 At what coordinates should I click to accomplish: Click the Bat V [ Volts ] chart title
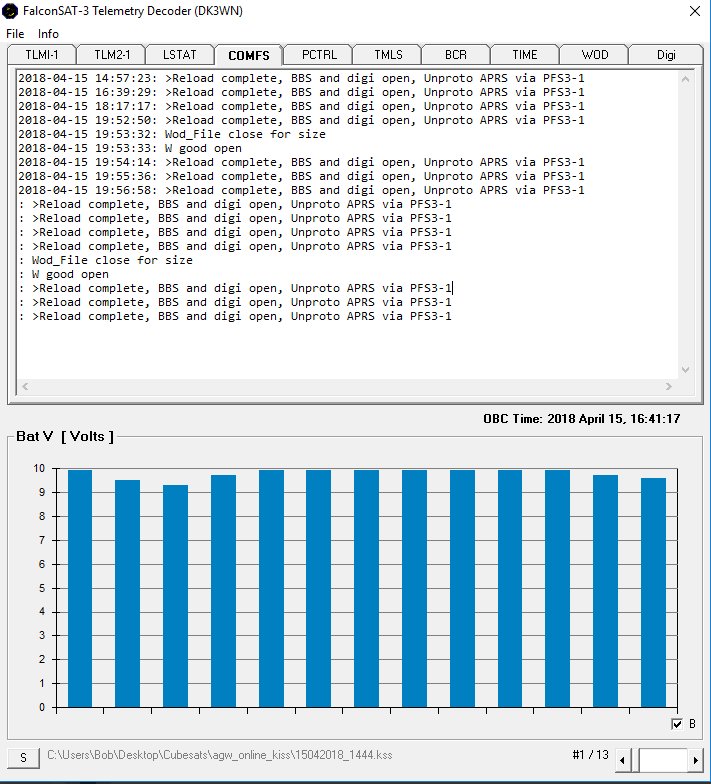(65, 436)
